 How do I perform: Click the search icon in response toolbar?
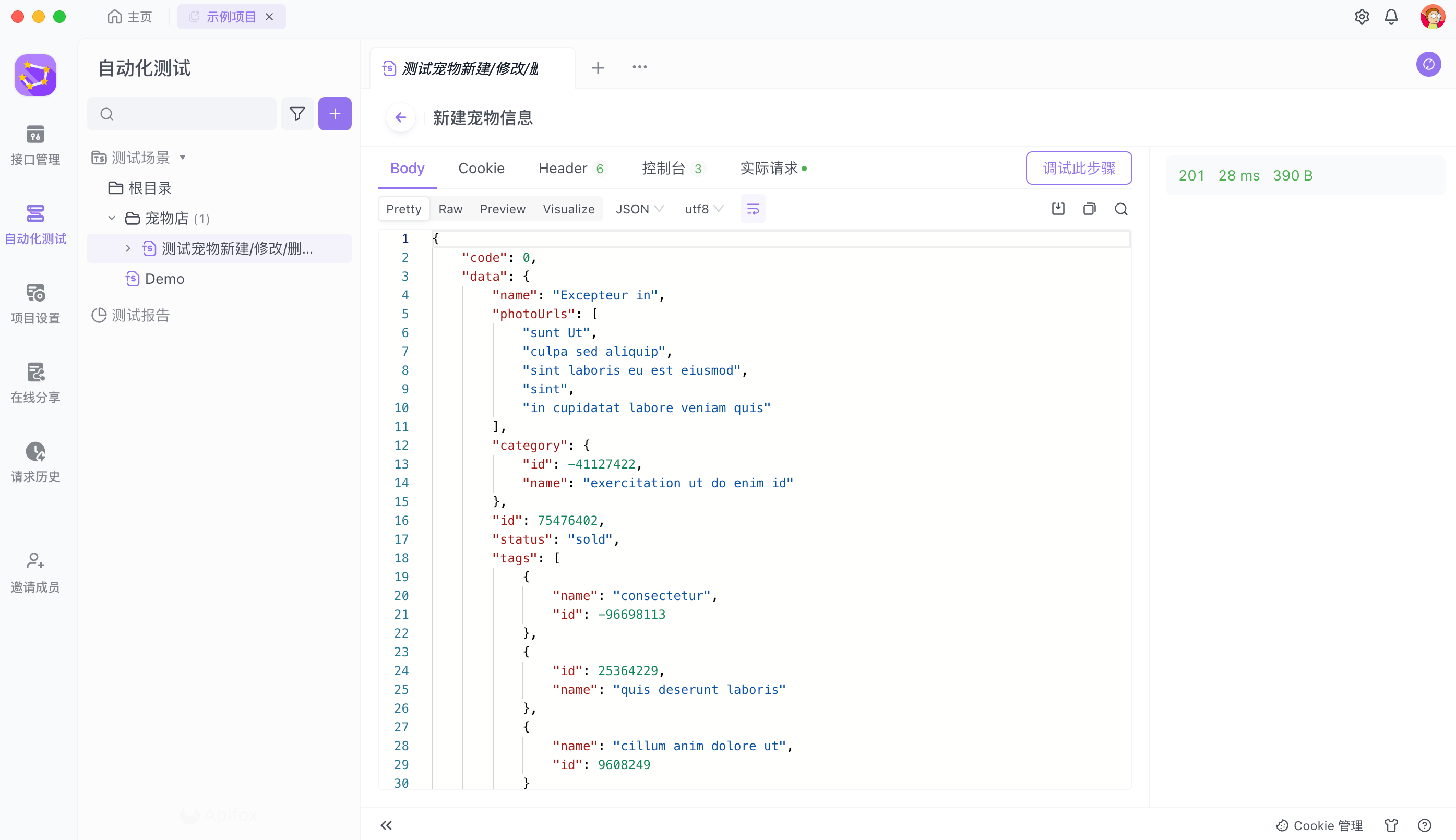[1121, 209]
